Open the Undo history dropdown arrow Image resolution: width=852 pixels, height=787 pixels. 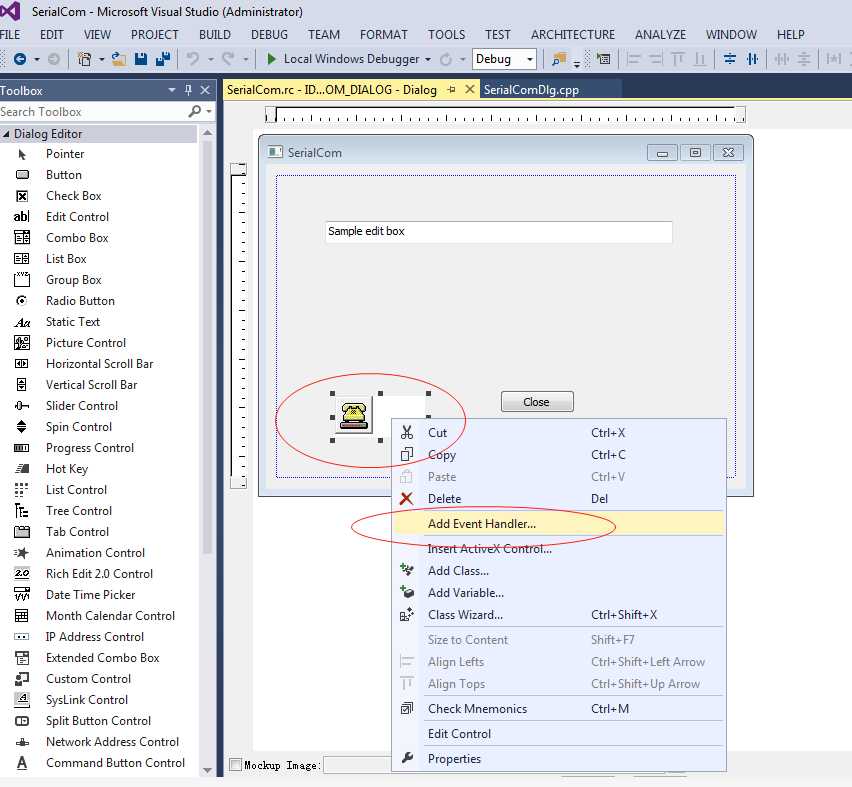(211, 59)
